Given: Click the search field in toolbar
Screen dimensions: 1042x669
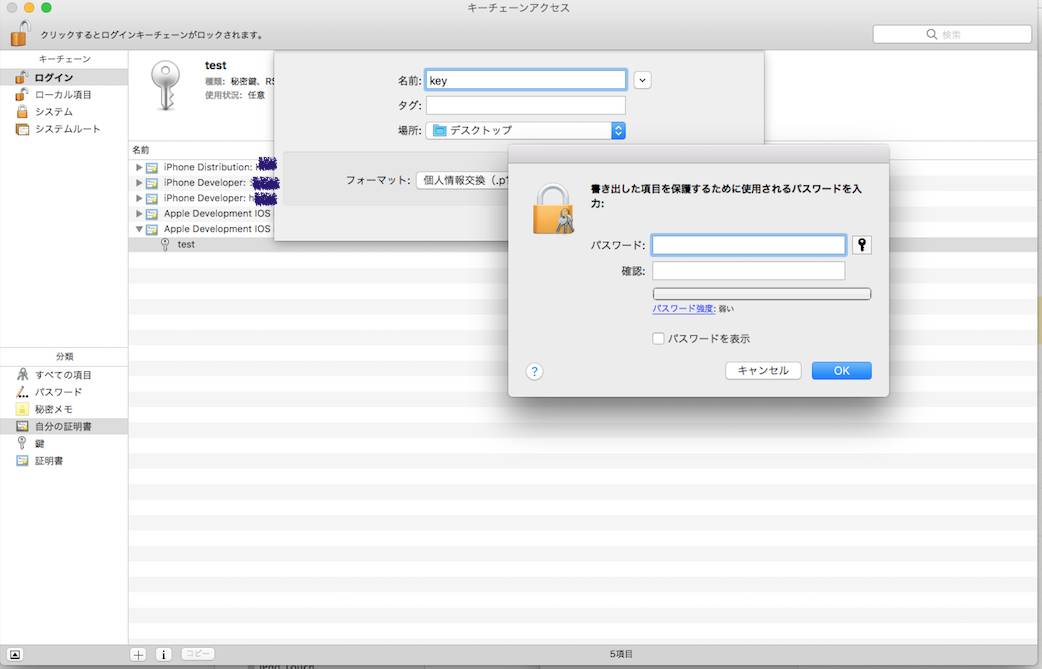Looking at the screenshot, I should [952, 34].
